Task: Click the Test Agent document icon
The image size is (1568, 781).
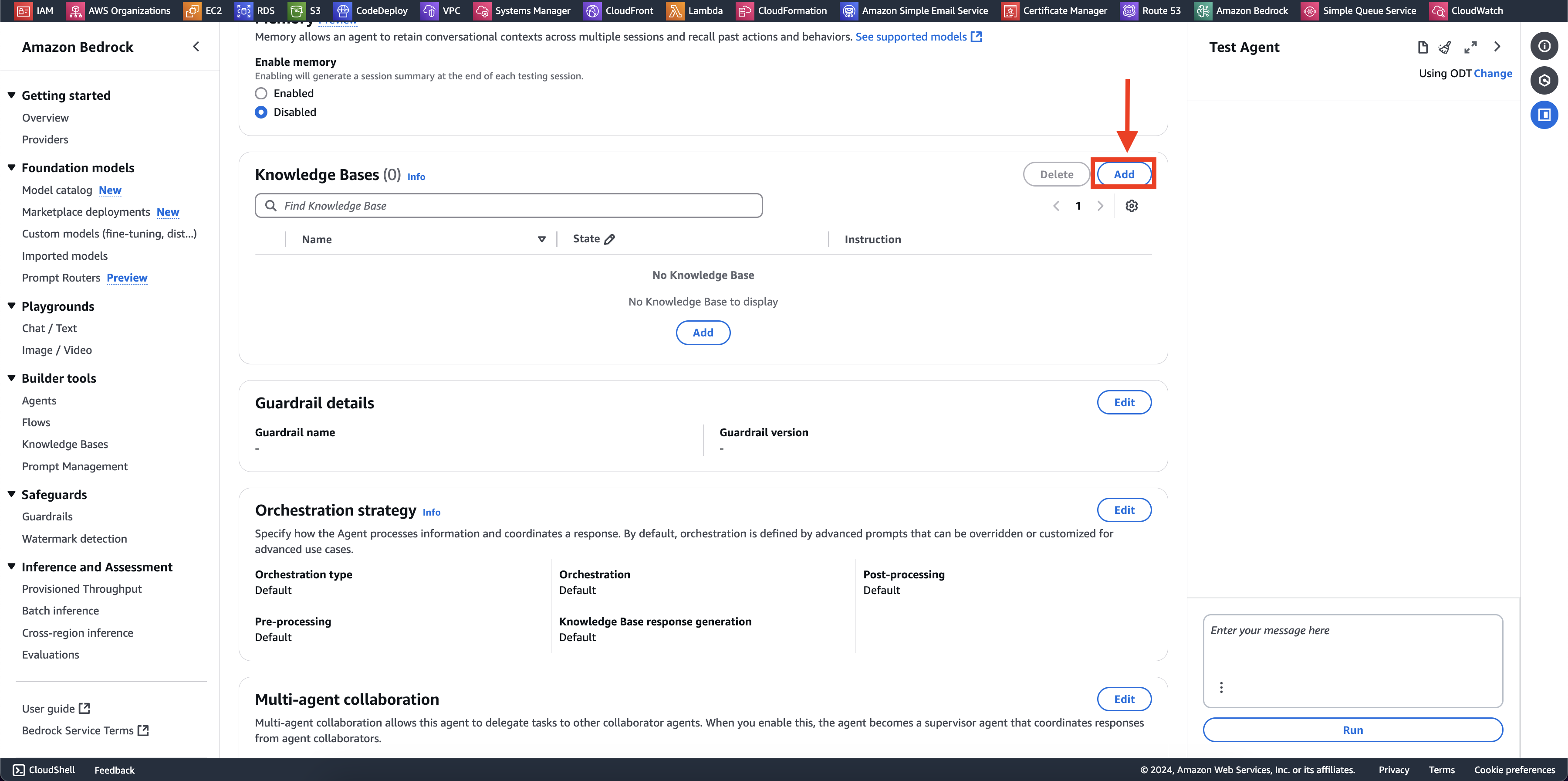Action: point(1423,47)
